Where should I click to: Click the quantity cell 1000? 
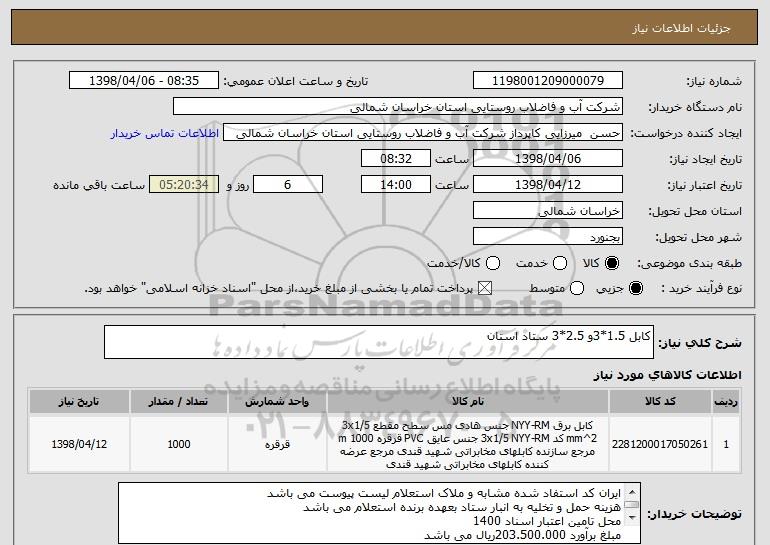(x=179, y=444)
